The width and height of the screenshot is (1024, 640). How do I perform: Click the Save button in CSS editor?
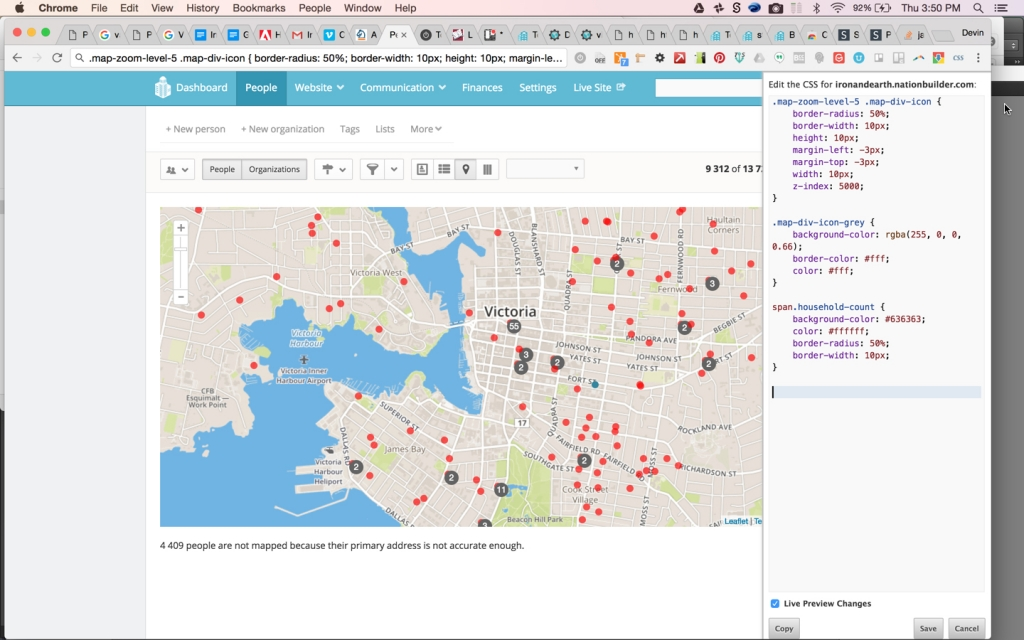[x=928, y=628]
